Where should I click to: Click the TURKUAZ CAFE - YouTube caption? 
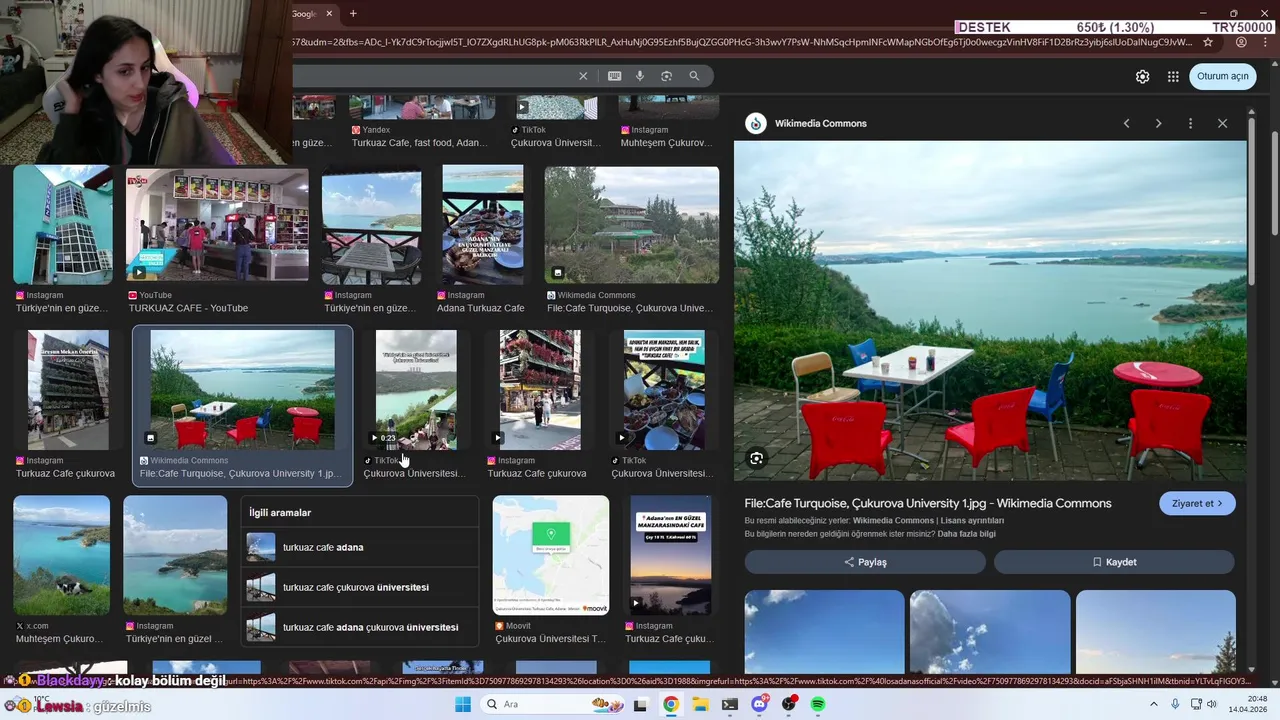188,308
